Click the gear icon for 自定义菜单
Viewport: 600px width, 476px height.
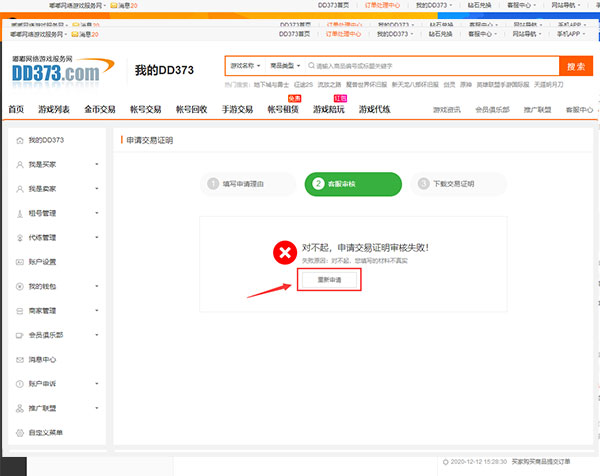click(20, 432)
